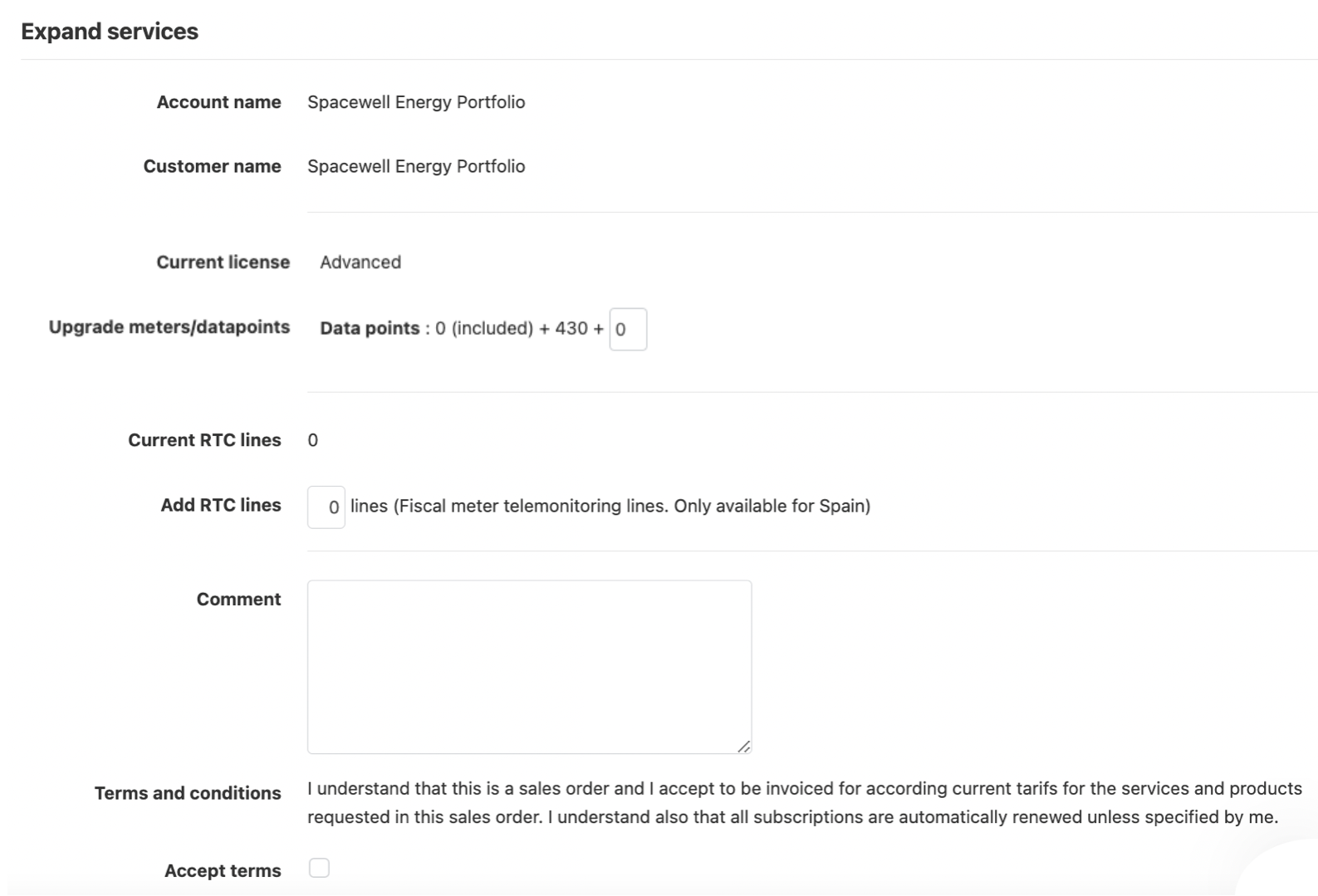Click the Current RTC lines label

(204, 440)
